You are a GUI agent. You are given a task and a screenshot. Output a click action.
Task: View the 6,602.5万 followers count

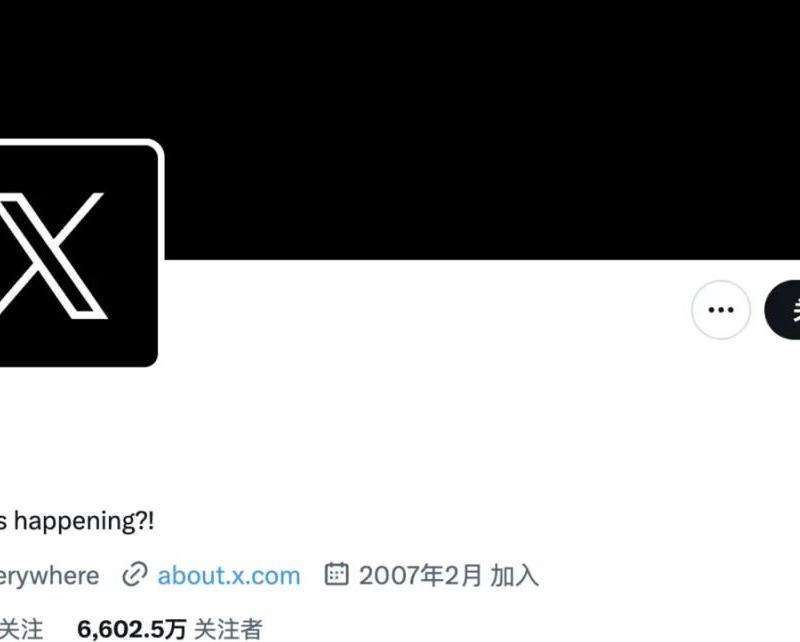pos(132,629)
